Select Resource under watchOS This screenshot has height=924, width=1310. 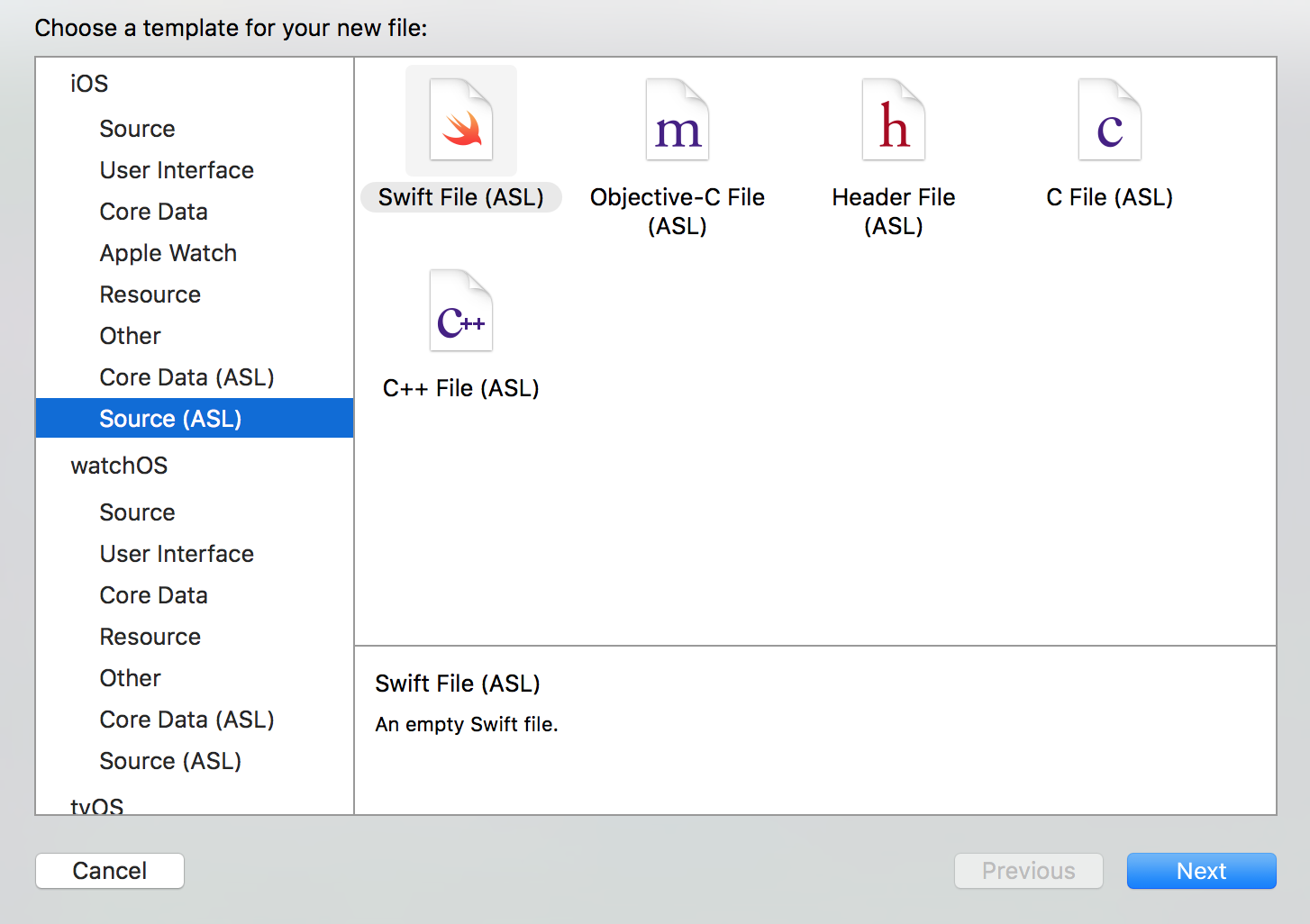(x=195, y=637)
